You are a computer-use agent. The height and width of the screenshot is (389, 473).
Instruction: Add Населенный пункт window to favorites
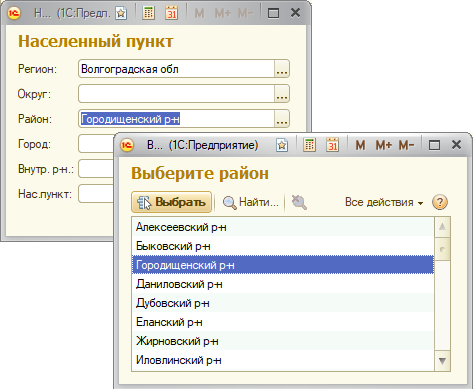pyautogui.click(x=121, y=13)
